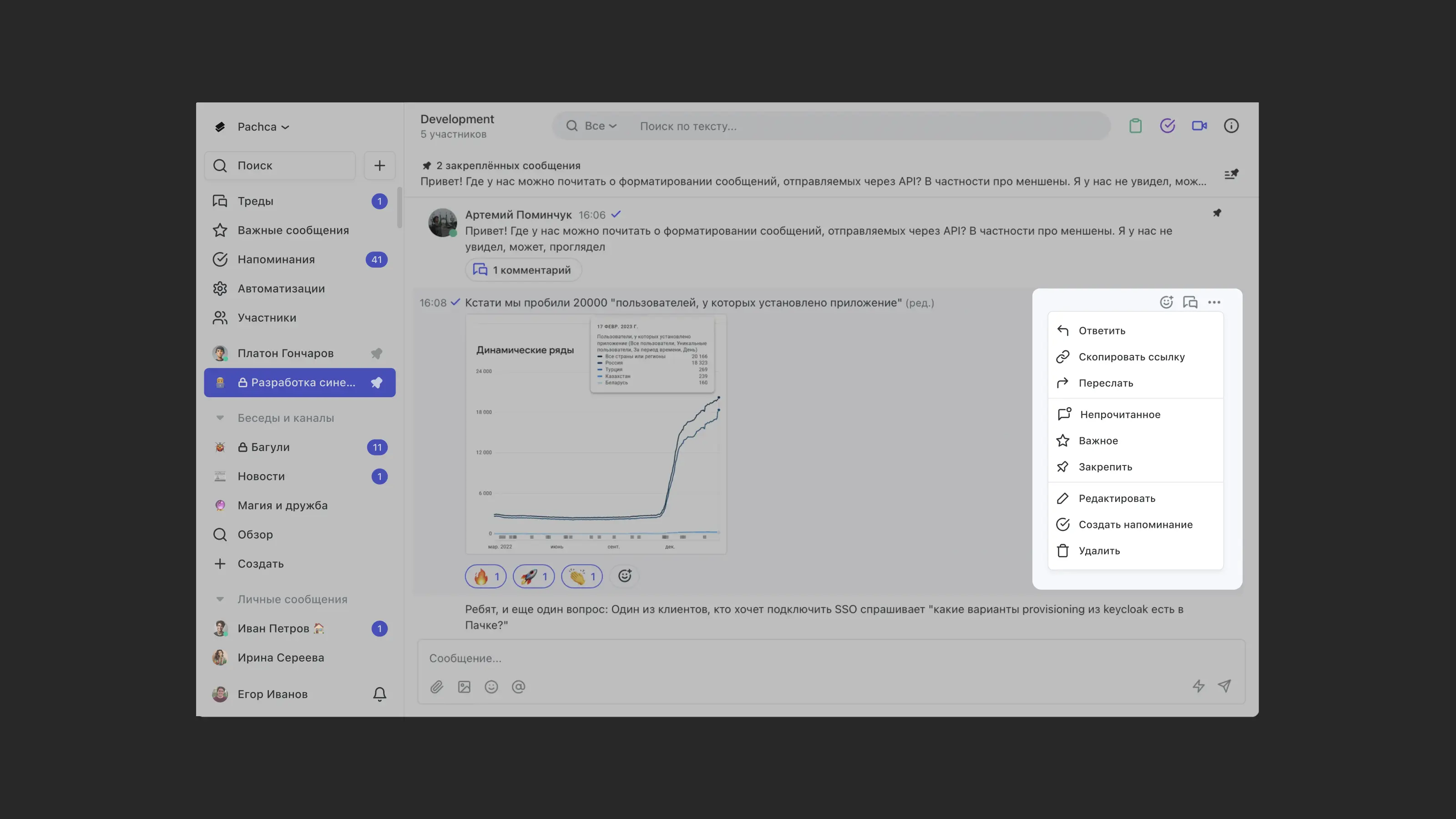Select Закрепить in the context menu
Image resolution: width=1456 pixels, height=819 pixels.
pyautogui.click(x=1105, y=467)
